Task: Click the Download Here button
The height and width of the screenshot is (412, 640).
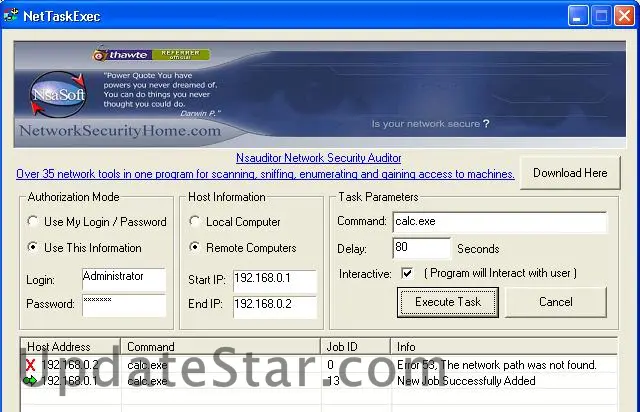Action: pos(570,173)
